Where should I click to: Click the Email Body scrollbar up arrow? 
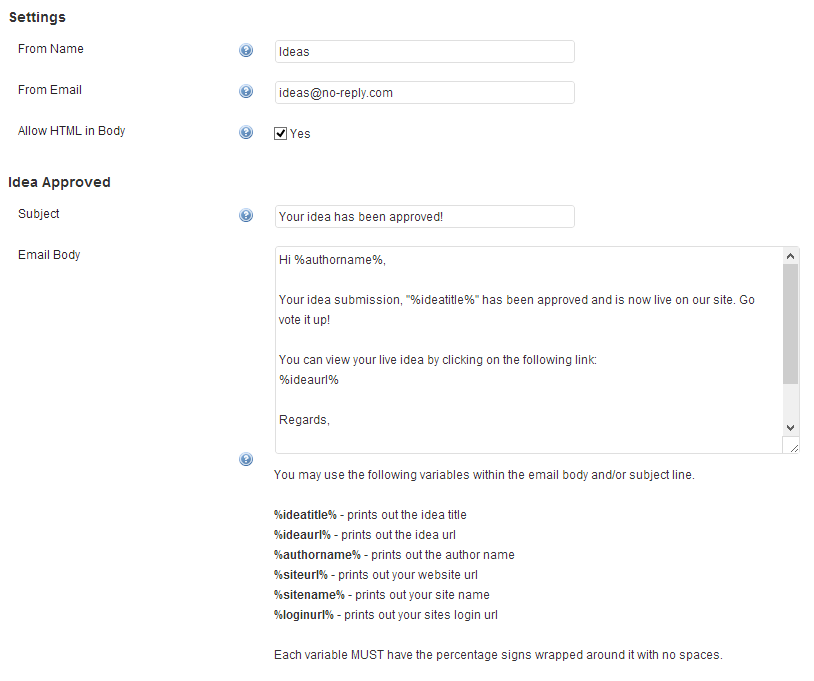point(790,256)
